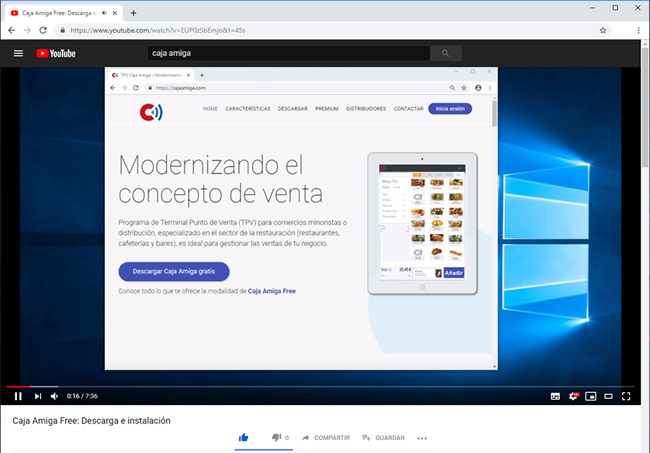Screen dimensions: 650x453
Task: Mute the tab via its speaker icon
Action: click(104, 13)
